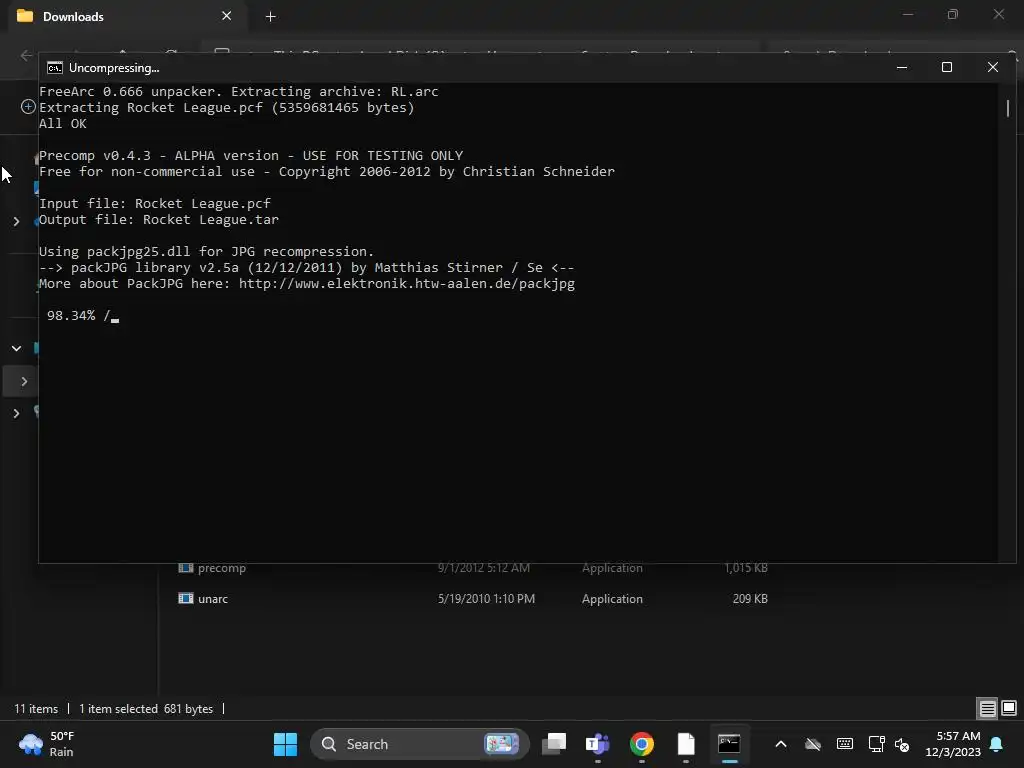Click the 209 KB size cell
Image resolution: width=1024 pixels, height=768 pixels.
pos(750,599)
